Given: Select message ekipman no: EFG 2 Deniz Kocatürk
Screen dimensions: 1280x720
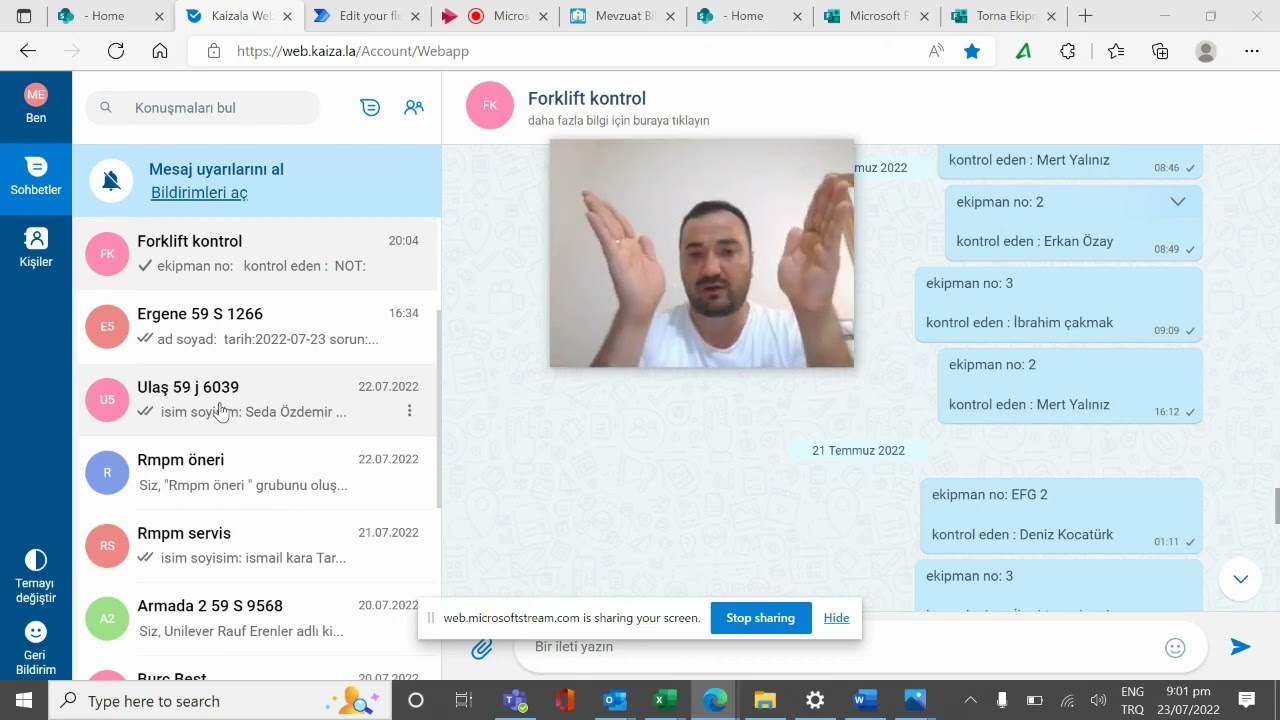Looking at the screenshot, I should click(x=1061, y=515).
